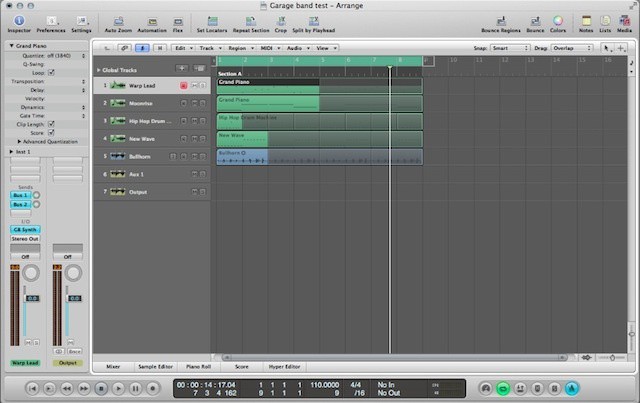
Task: Click the Bounce toolbar icon
Action: (x=535, y=21)
